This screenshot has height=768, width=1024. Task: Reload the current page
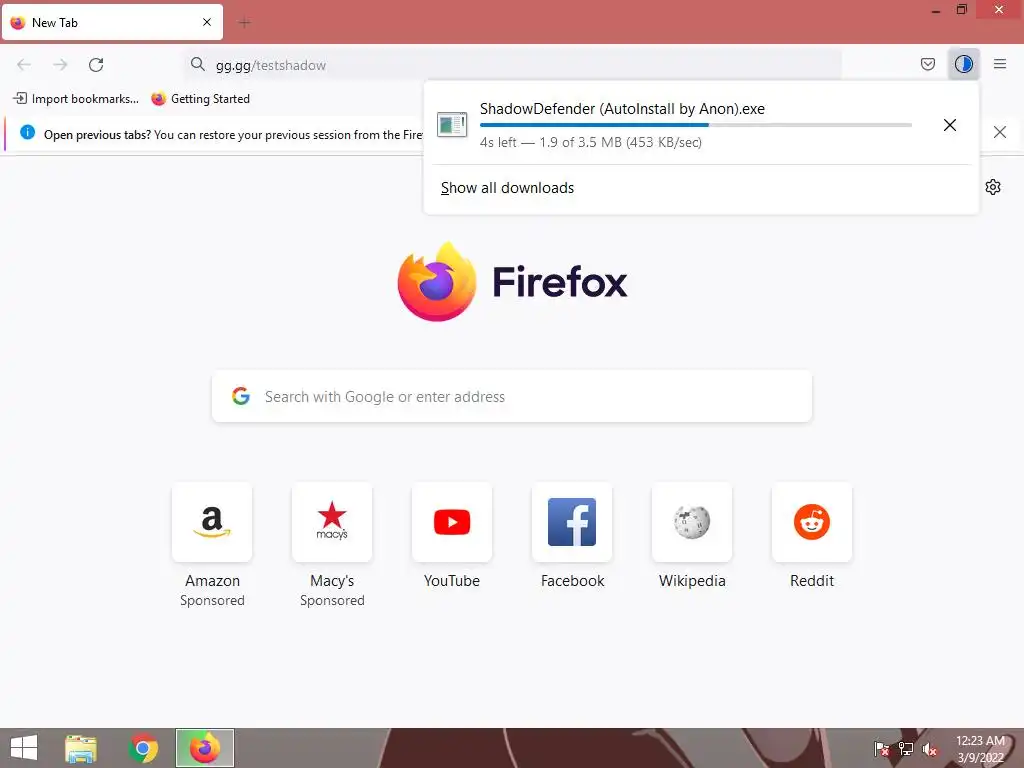[96, 65]
